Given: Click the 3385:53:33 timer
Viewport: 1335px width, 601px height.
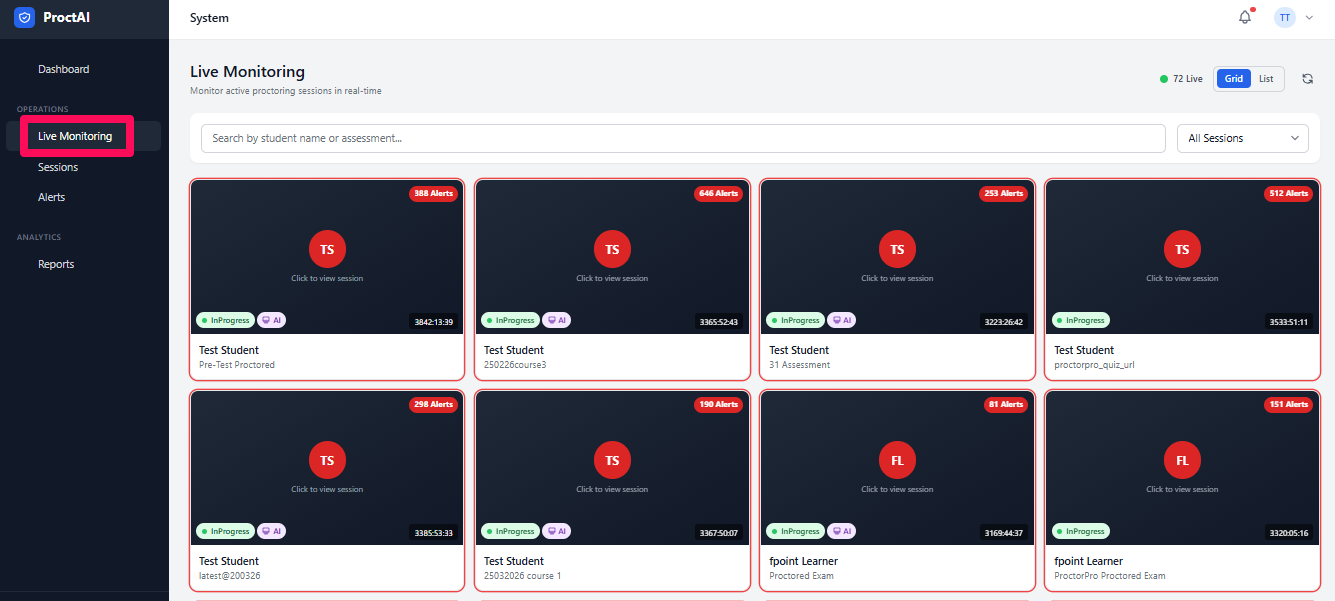Looking at the screenshot, I should [434, 533].
